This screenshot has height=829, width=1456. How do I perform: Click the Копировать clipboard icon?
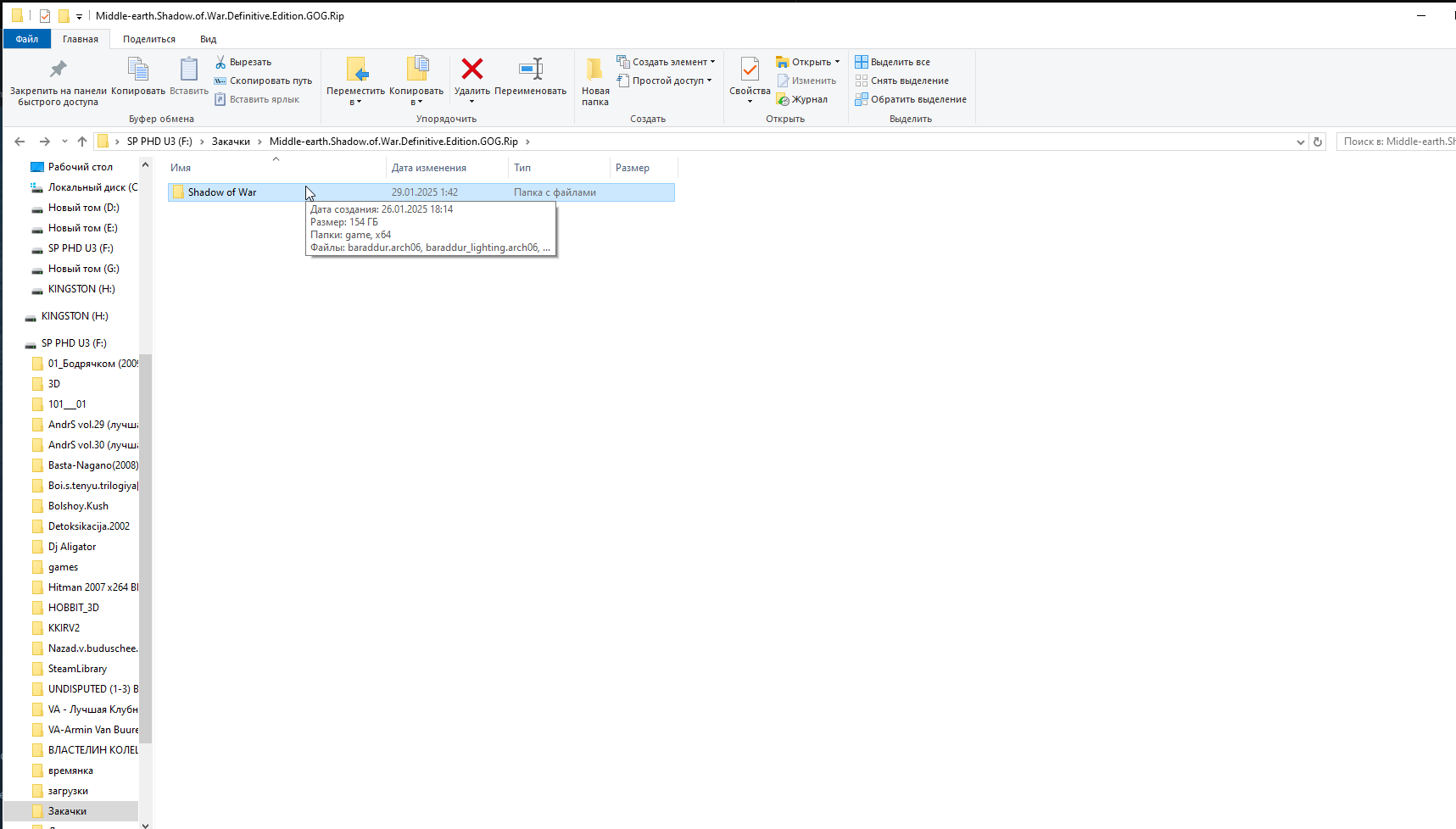click(x=138, y=69)
